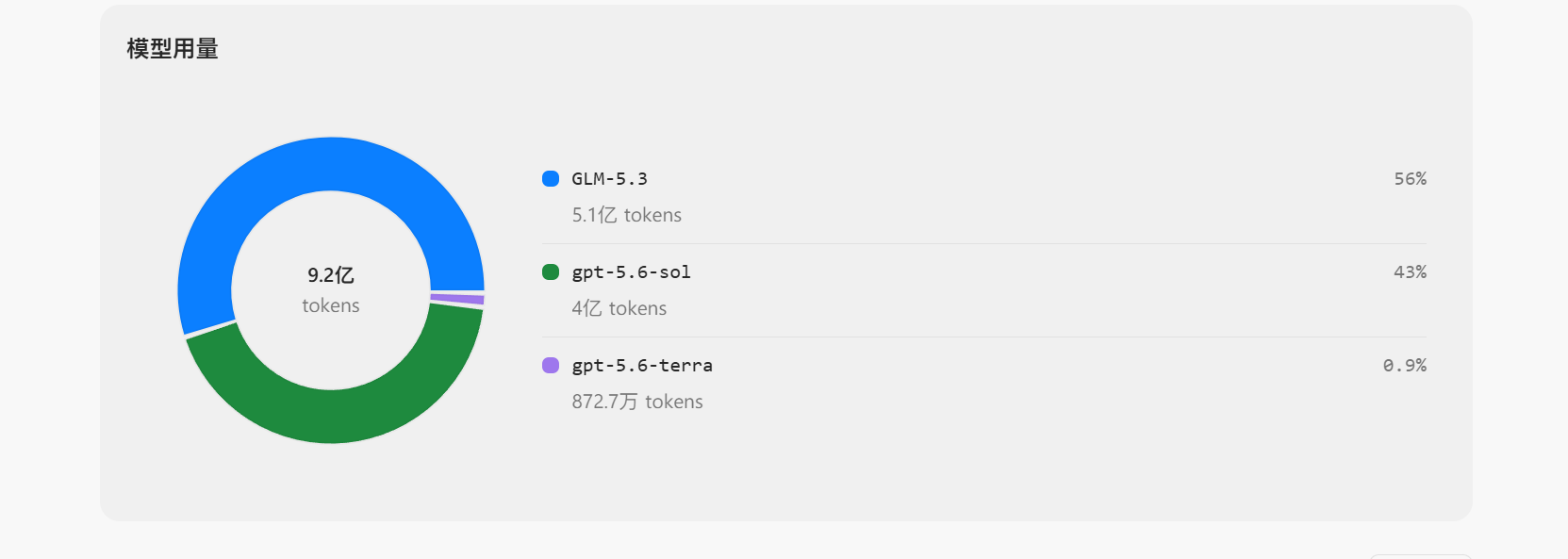
Task: Click the tokens caption under 9.2亿
Action: pos(331,305)
